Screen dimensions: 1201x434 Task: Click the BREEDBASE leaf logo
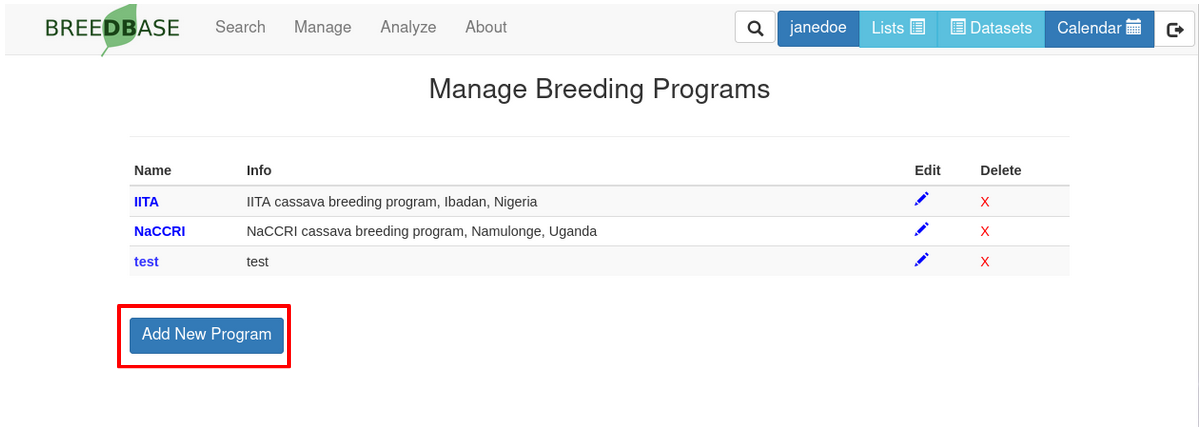coord(112,28)
